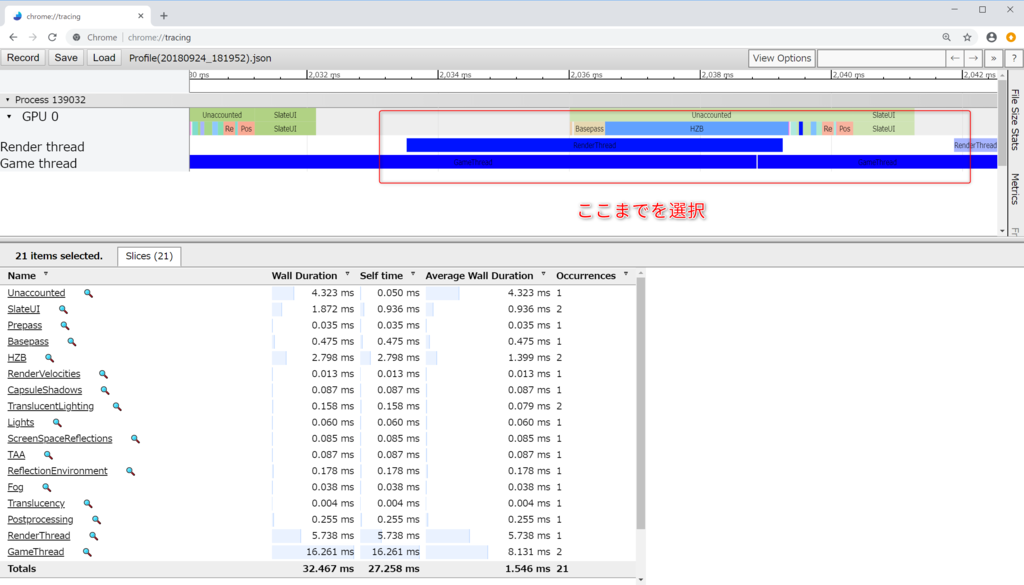Open tracing help with question mark button
Viewport: 1024px width, 585px height.
(x=1014, y=58)
